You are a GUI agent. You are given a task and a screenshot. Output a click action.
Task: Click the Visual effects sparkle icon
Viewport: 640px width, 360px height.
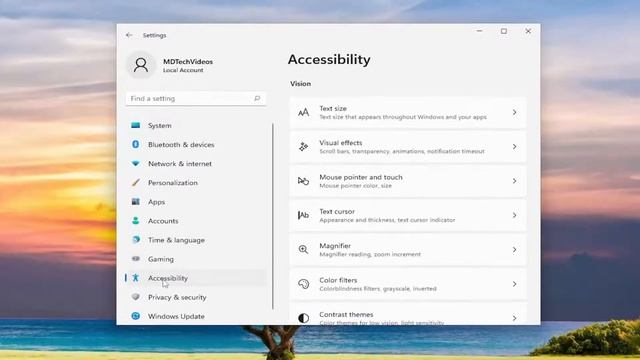click(x=303, y=147)
